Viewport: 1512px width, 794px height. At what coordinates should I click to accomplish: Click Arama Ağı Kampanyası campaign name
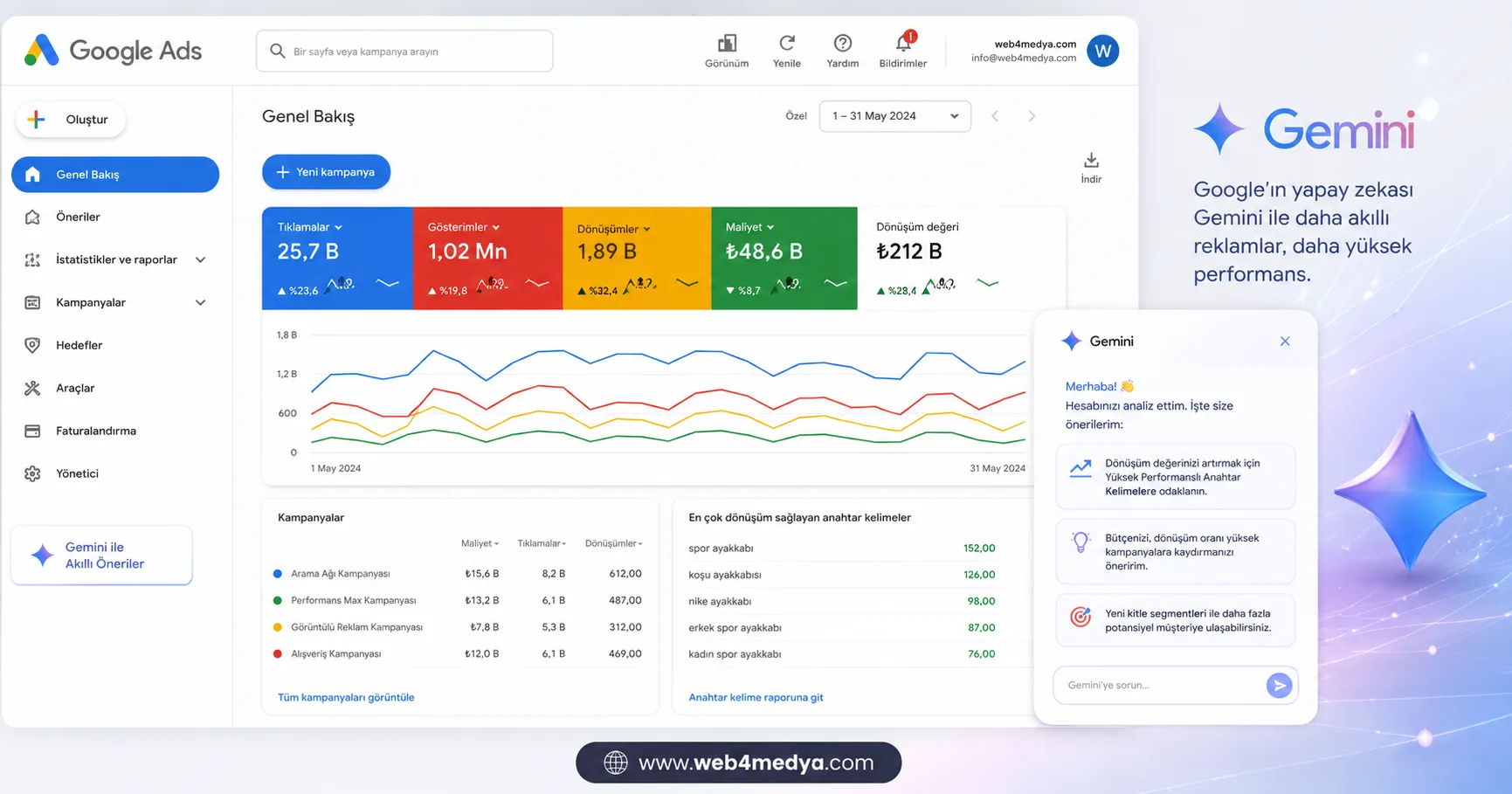(x=341, y=574)
